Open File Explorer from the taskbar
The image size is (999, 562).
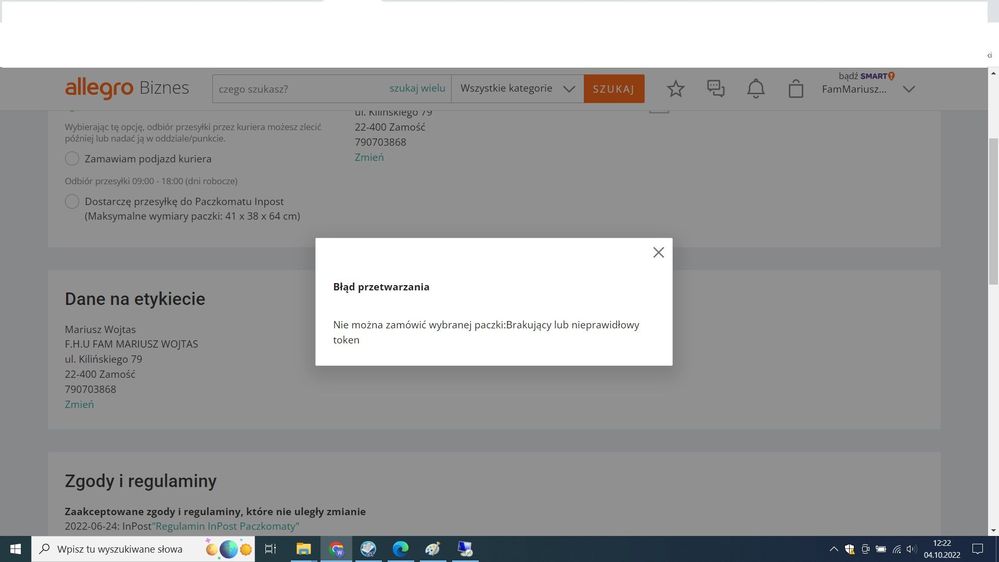(304, 549)
